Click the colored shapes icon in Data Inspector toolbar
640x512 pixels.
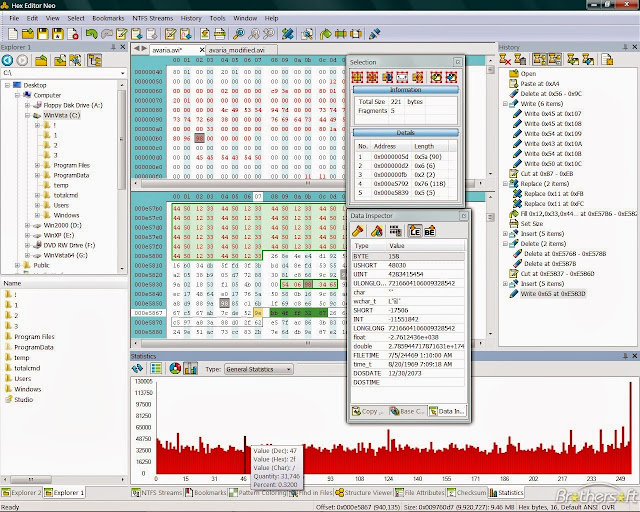(x=377, y=231)
